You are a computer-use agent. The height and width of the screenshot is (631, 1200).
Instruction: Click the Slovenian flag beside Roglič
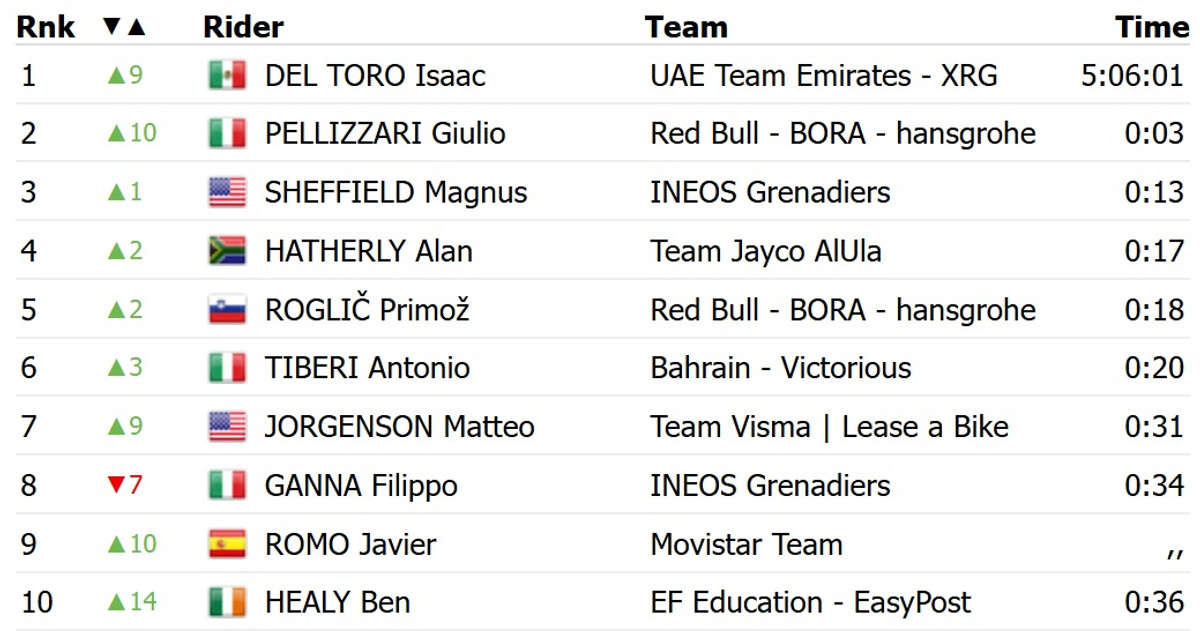227,309
